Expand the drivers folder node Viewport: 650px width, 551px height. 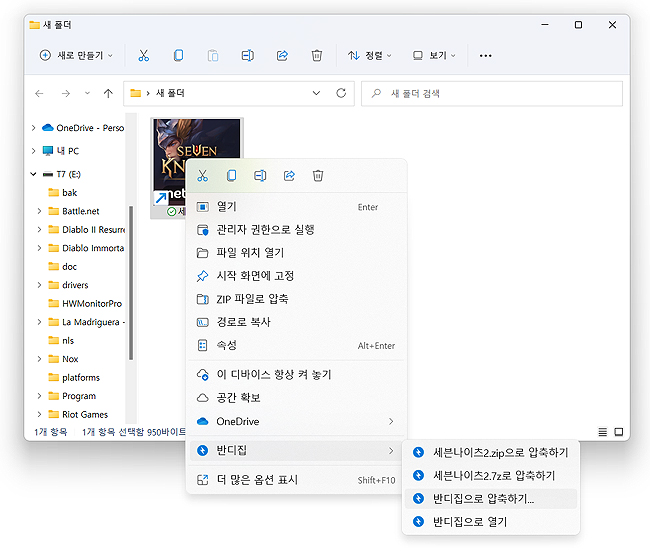click(x=39, y=285)
